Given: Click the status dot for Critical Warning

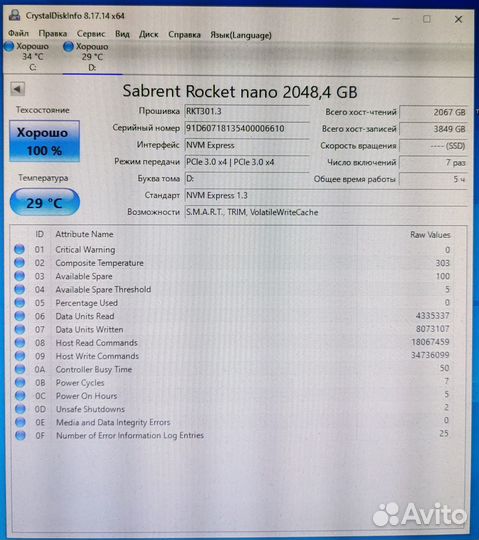Looking at the screenshot, I should pyautogui.click(x=20, y=249).
